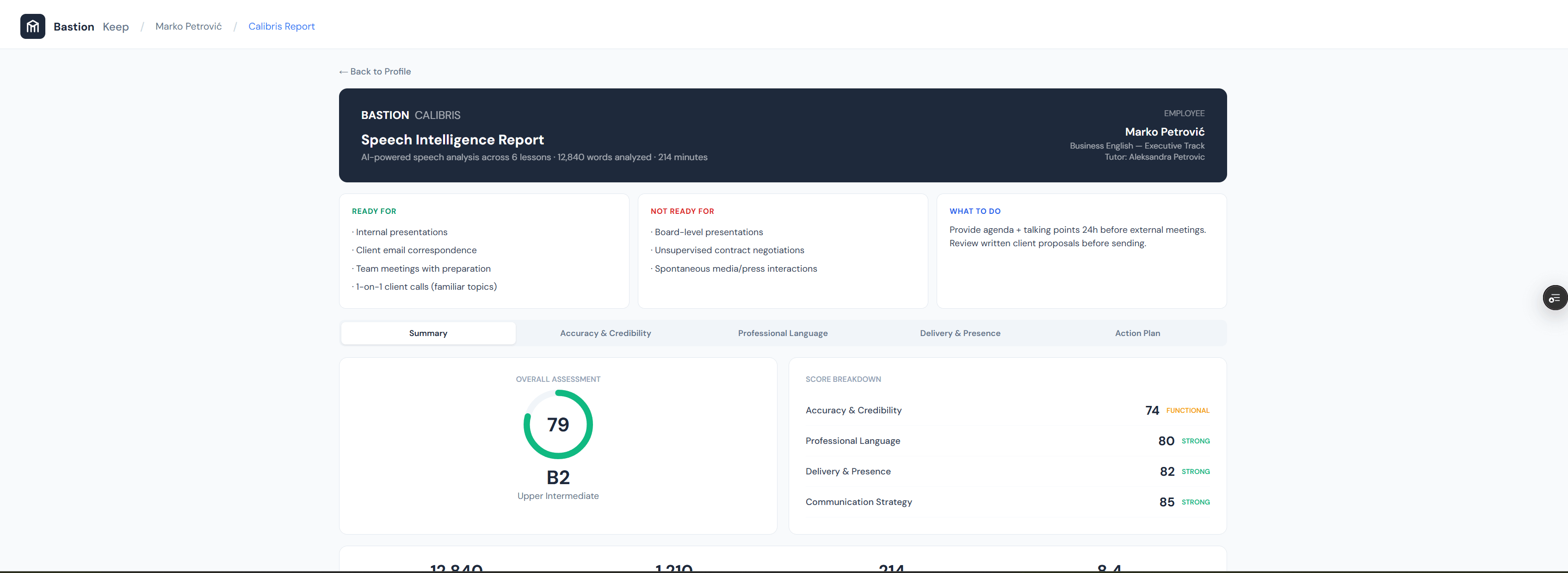Image resolution: width=1568 pixels, height=573 pixels.
Task: Click the FUNCTIONAL badge next to 74
Action: click(x=1188, y=411)
